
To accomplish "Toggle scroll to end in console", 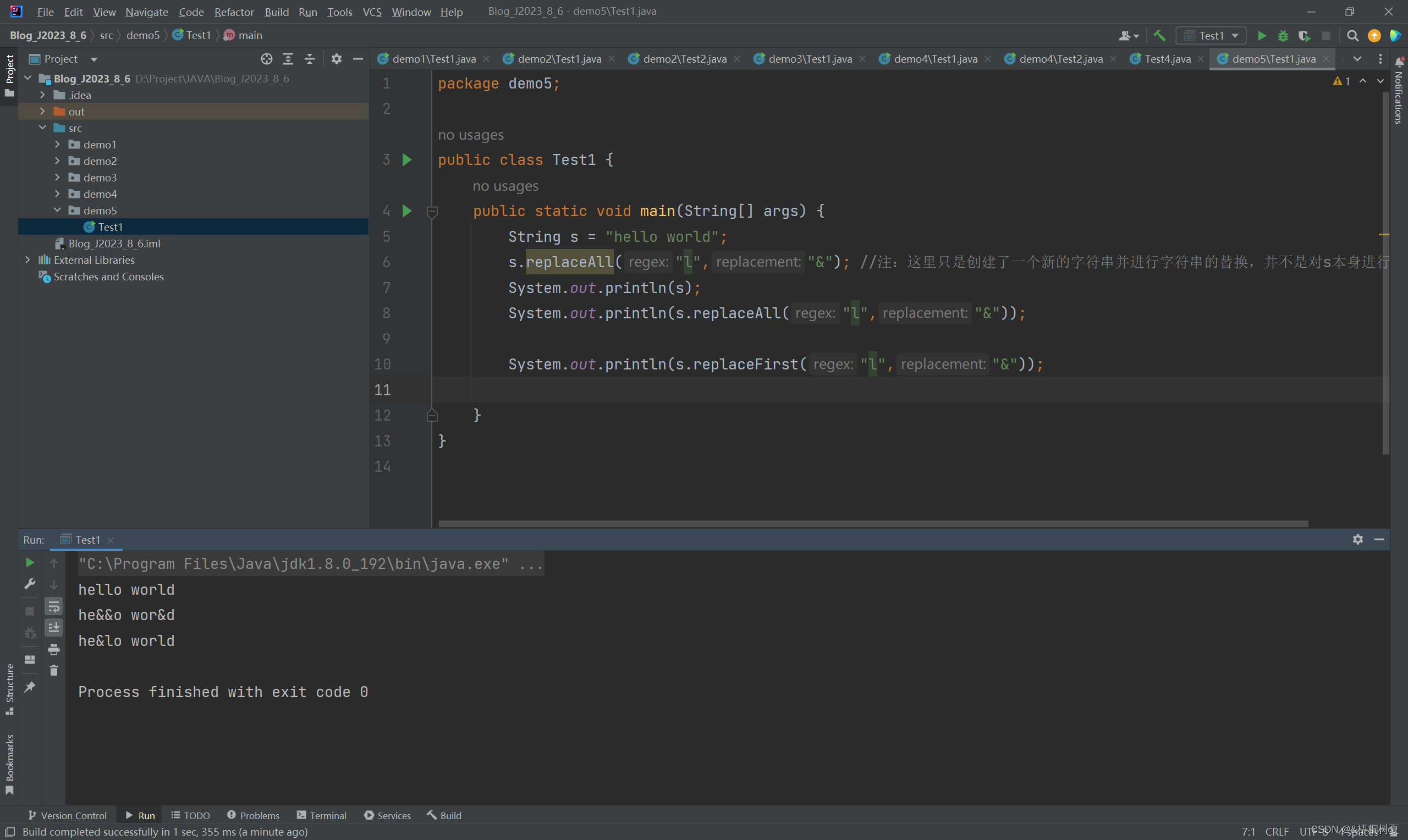I will click(54, 627).
